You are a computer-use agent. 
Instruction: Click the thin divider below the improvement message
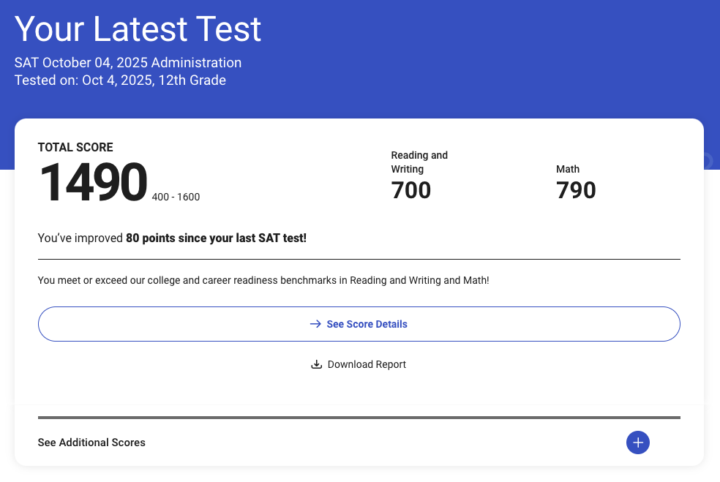click(359, 259)
